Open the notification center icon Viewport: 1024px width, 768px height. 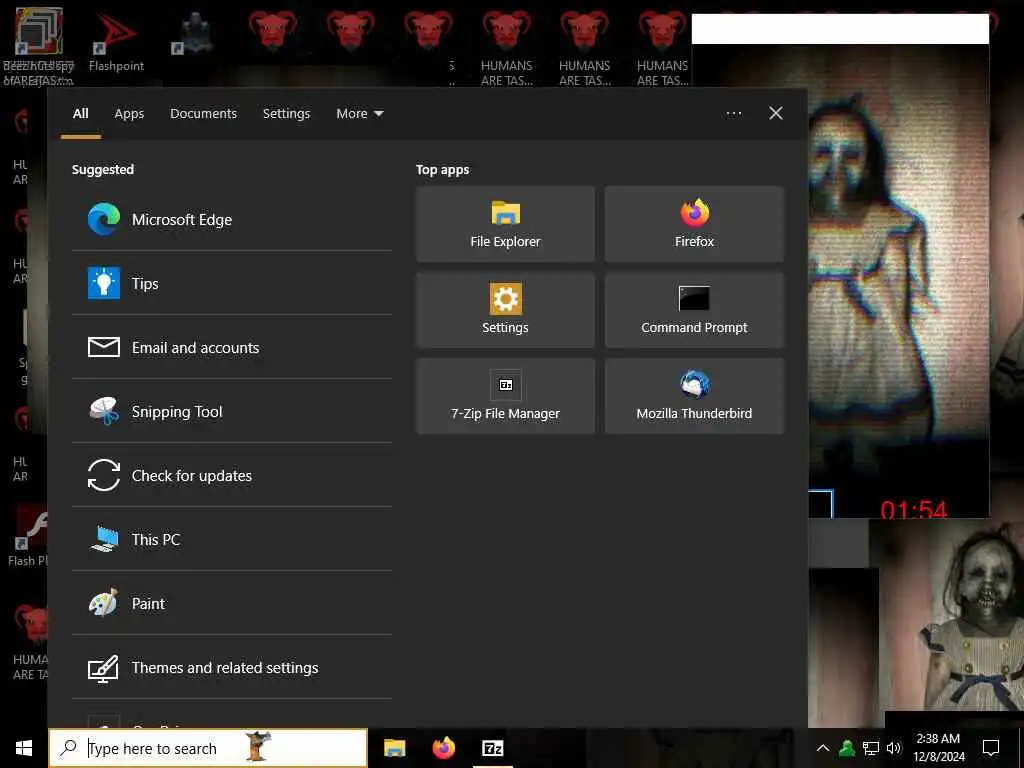[x=991, y=748]
